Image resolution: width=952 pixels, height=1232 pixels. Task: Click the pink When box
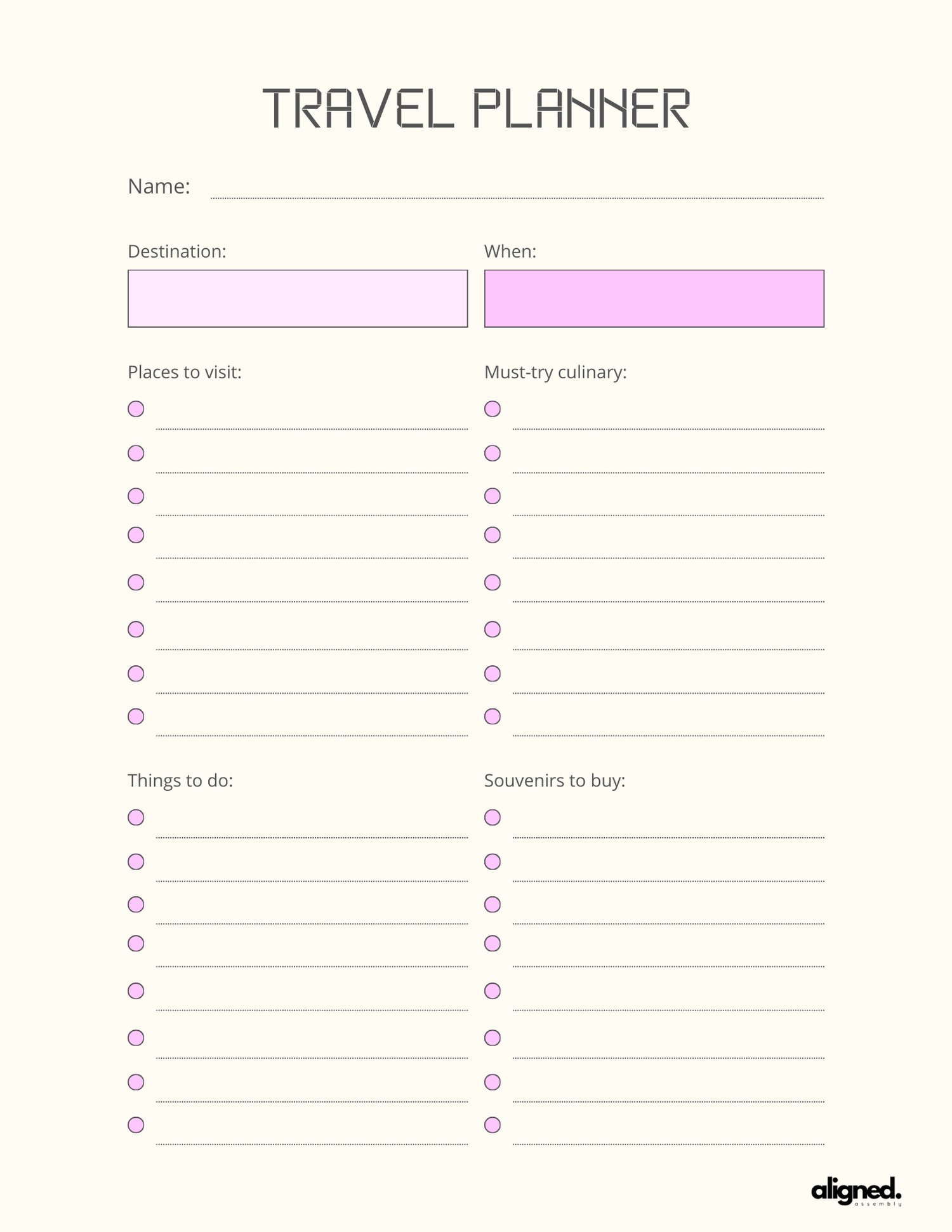point(654,298)
